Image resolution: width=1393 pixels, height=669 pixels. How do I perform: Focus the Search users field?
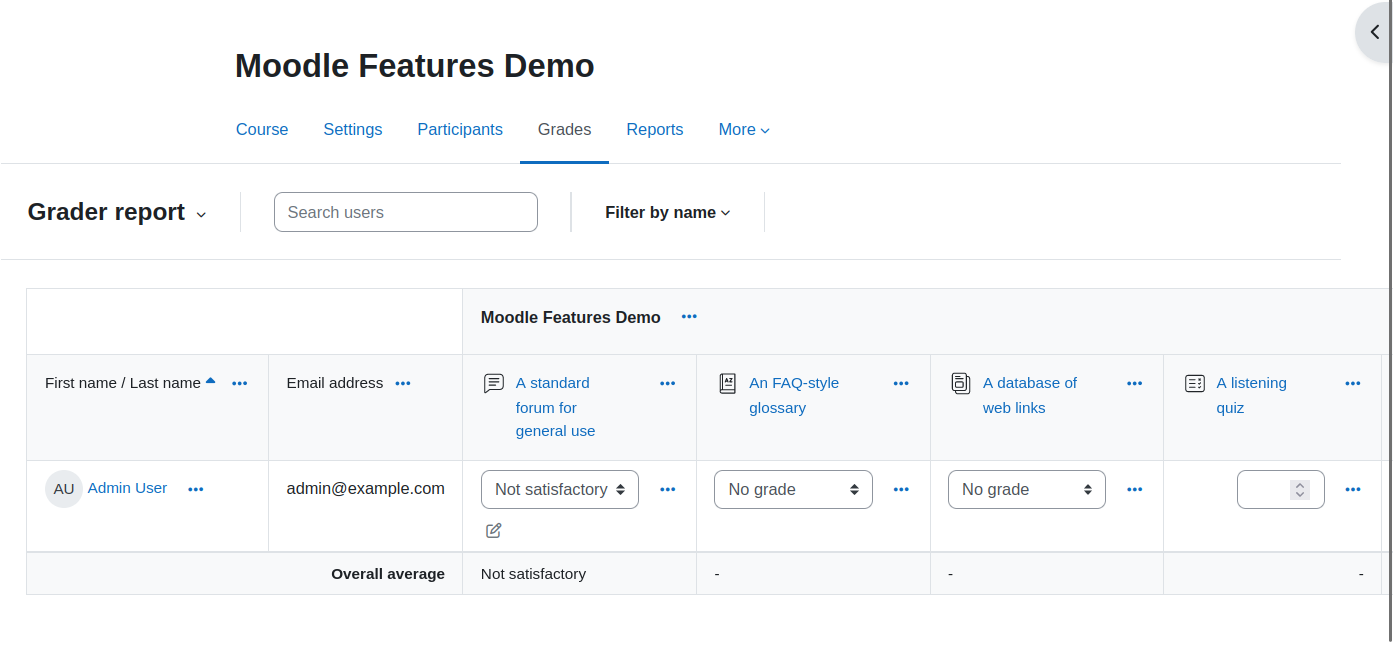406,212
